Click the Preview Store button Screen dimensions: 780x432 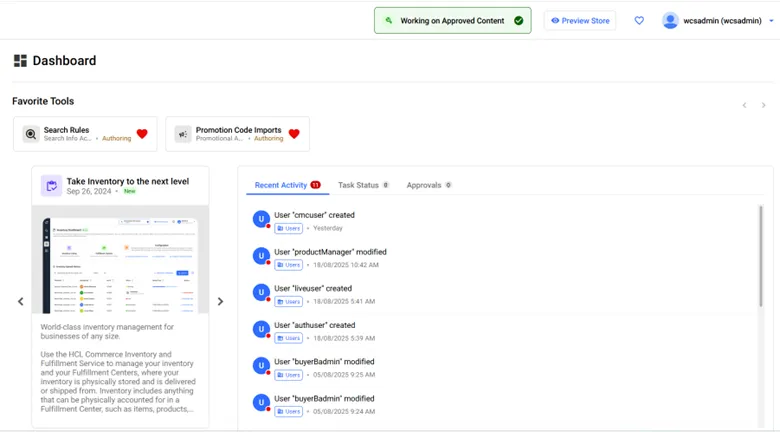click(580, 20)
